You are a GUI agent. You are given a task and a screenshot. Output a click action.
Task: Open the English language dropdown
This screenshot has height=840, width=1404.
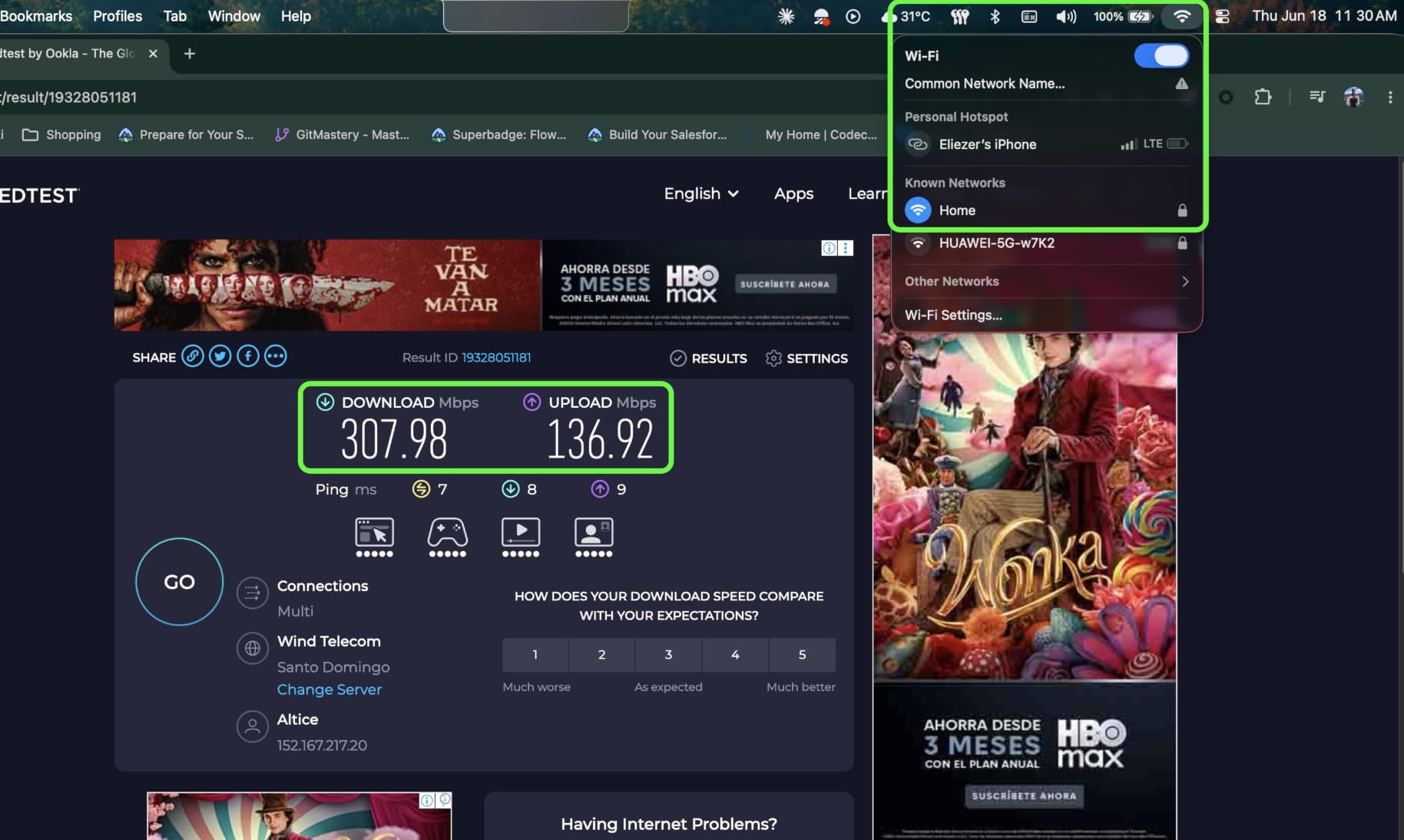701,193
